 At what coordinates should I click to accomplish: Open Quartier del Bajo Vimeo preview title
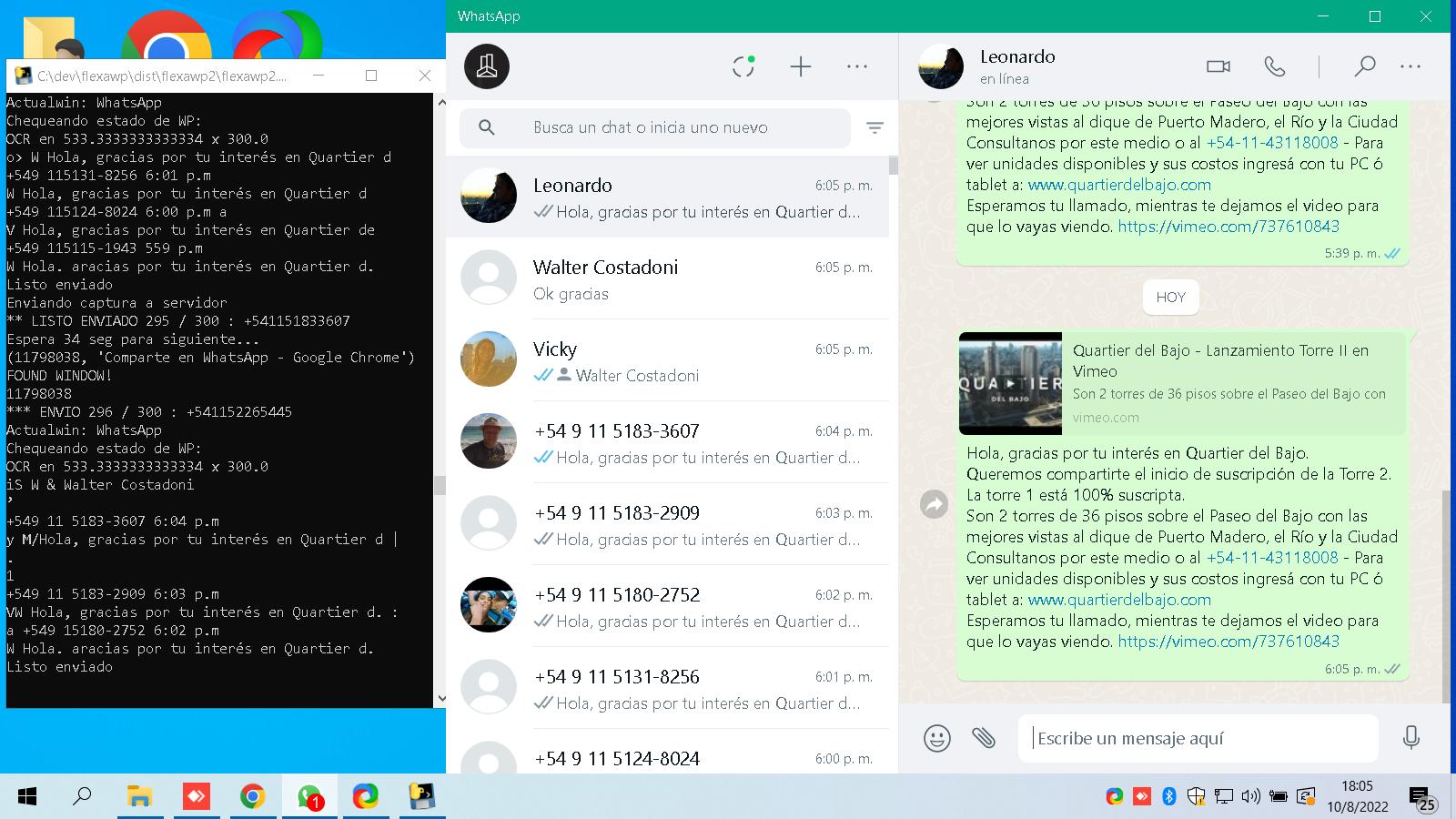1220,360
